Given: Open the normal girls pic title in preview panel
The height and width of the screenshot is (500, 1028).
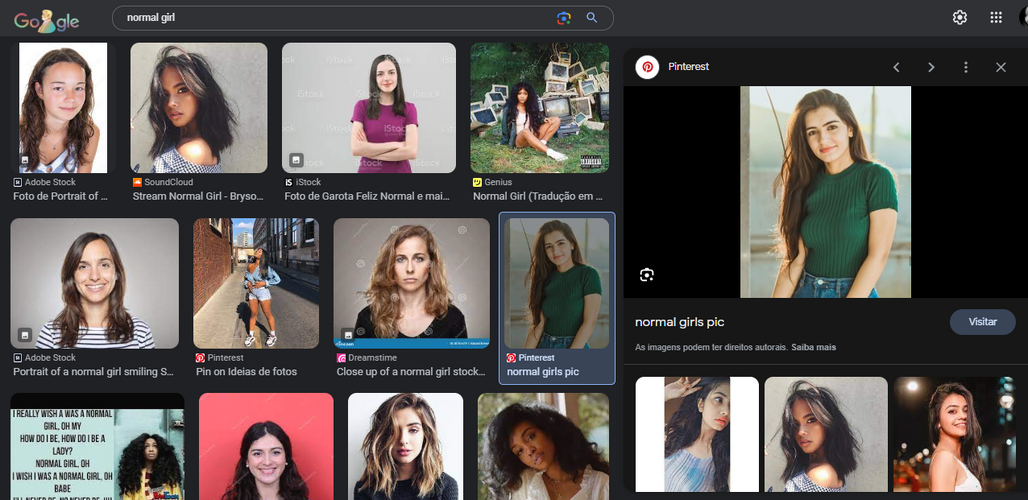Looking at the screenshot, I should tap(679, 322).
